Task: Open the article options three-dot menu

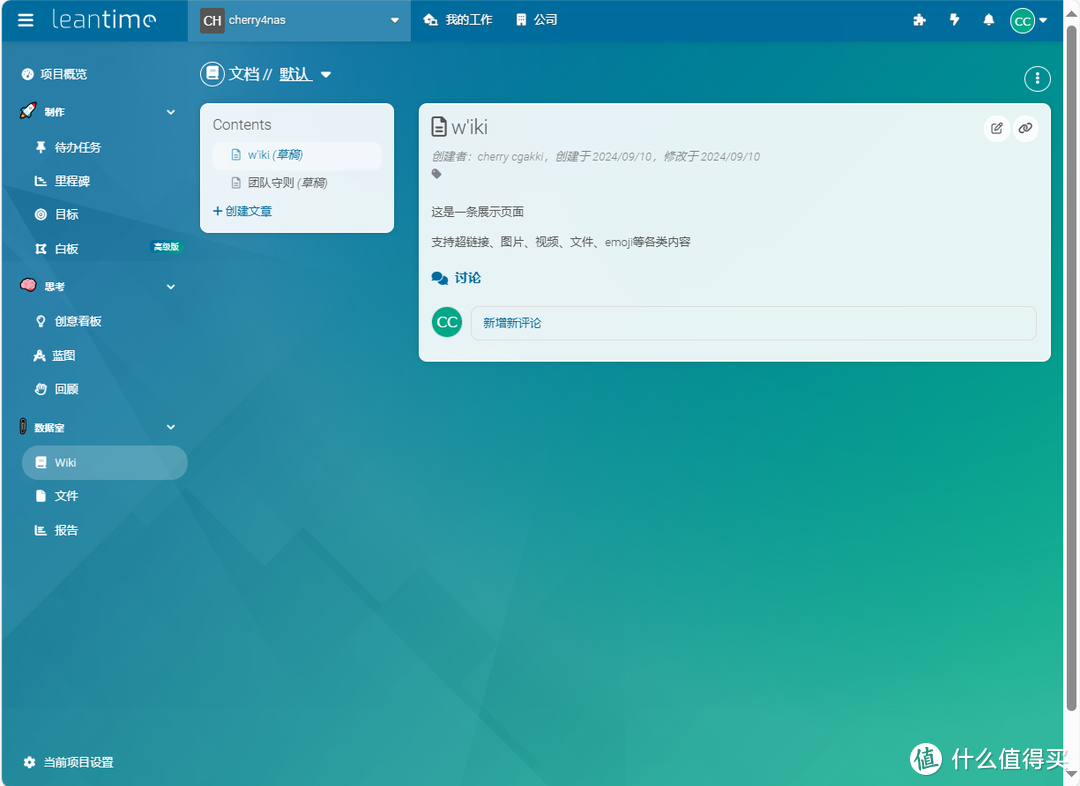Action: click(1037, 78)
